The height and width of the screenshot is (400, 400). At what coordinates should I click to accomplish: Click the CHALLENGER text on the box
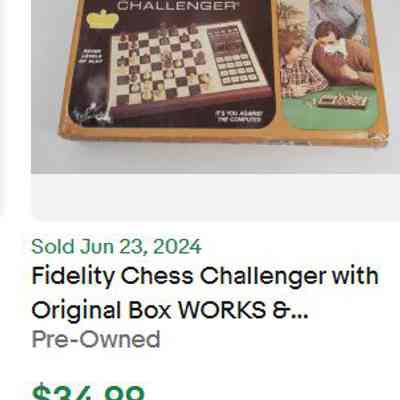click(175, 5)
